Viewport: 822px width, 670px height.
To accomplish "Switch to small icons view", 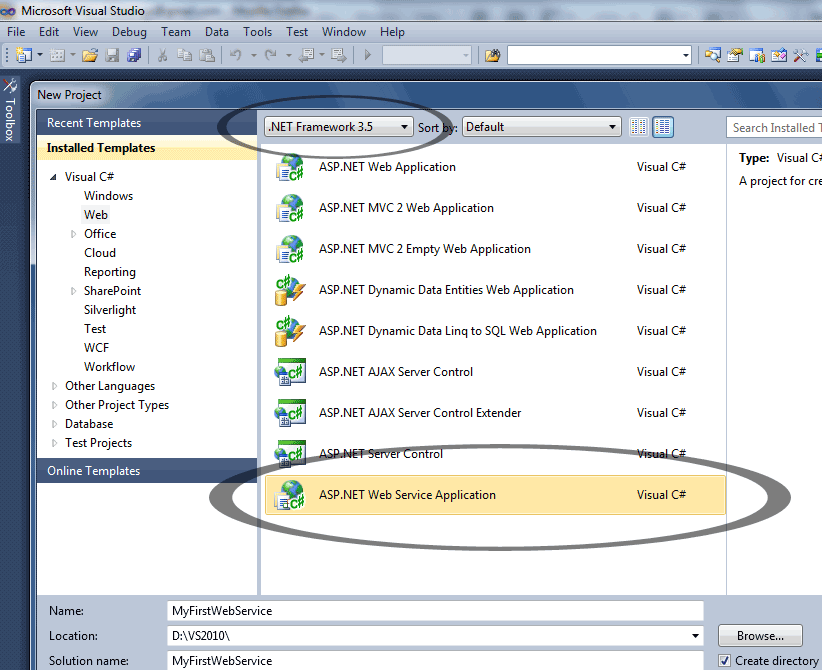I will (639, 127).
